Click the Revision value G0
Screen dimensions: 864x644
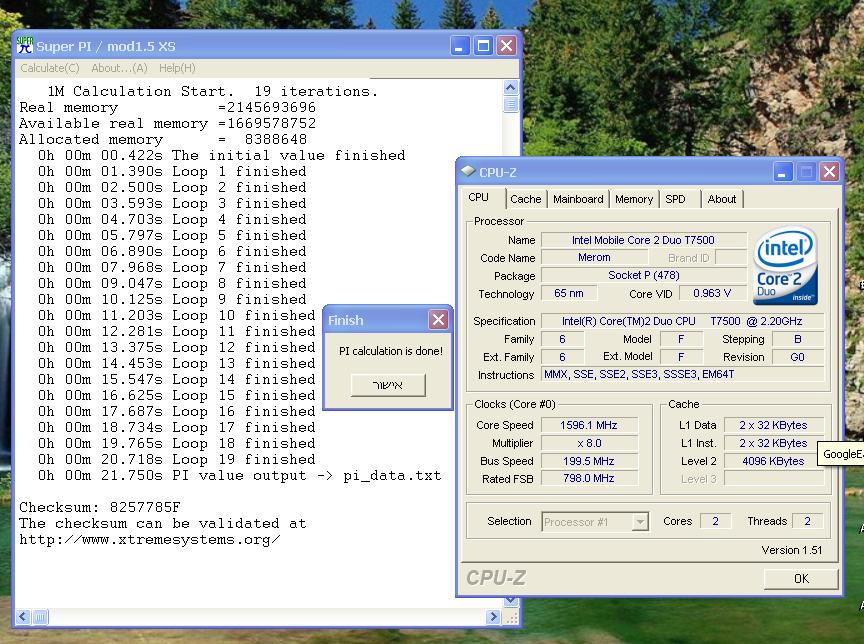[797, 357]
